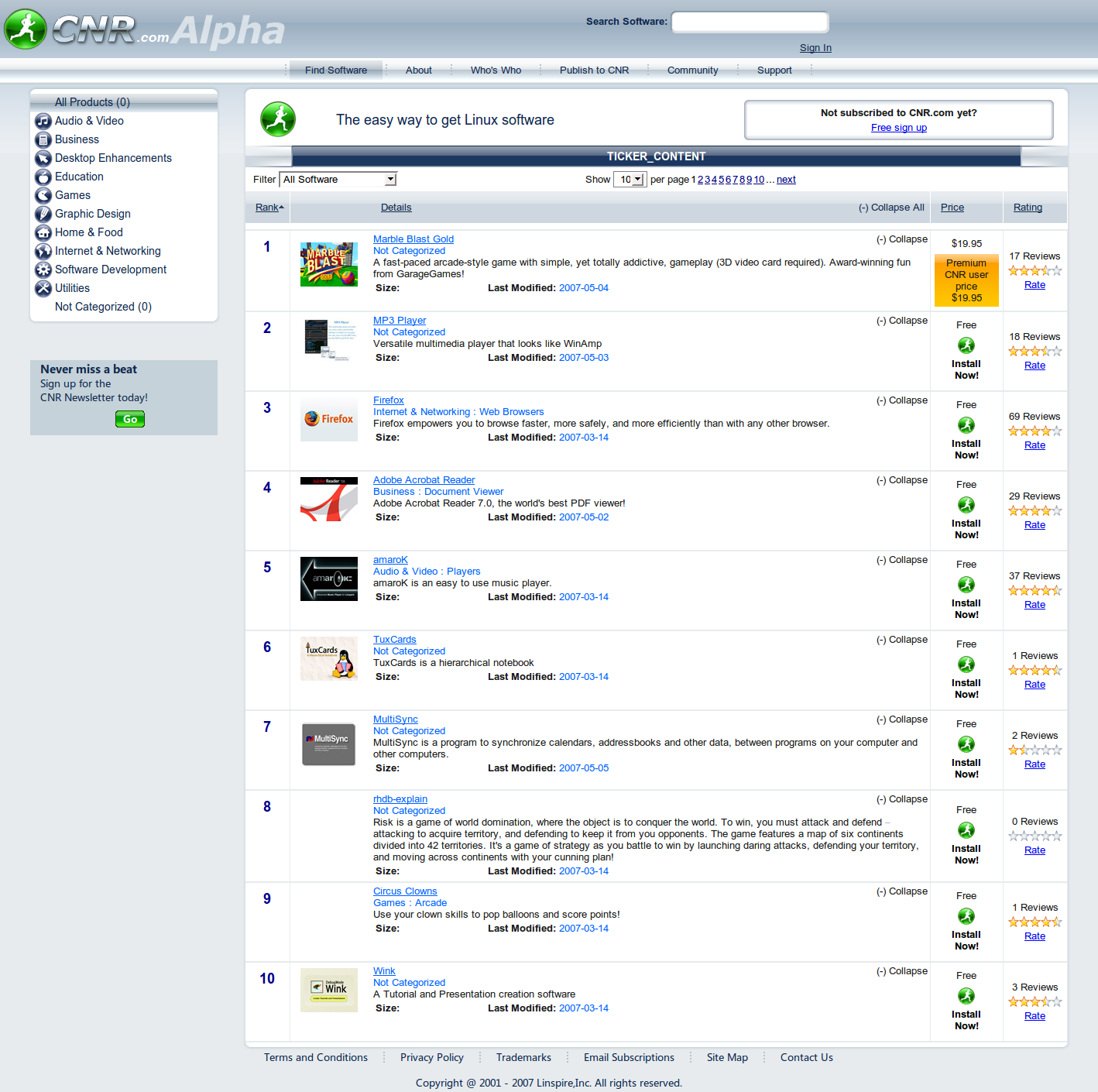Click Install Now icon for Circus Clowns

966,916
